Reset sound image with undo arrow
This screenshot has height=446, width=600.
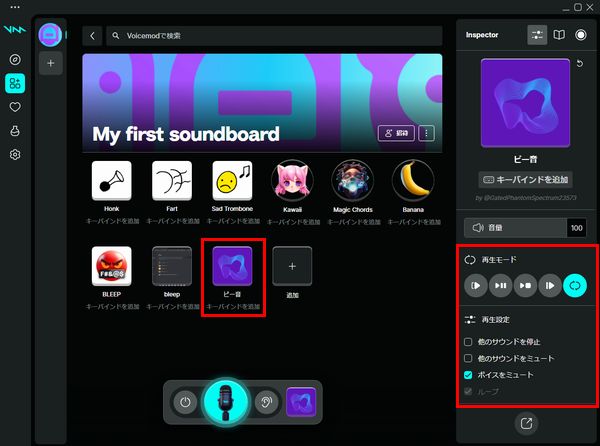click(x=580, y=63)
